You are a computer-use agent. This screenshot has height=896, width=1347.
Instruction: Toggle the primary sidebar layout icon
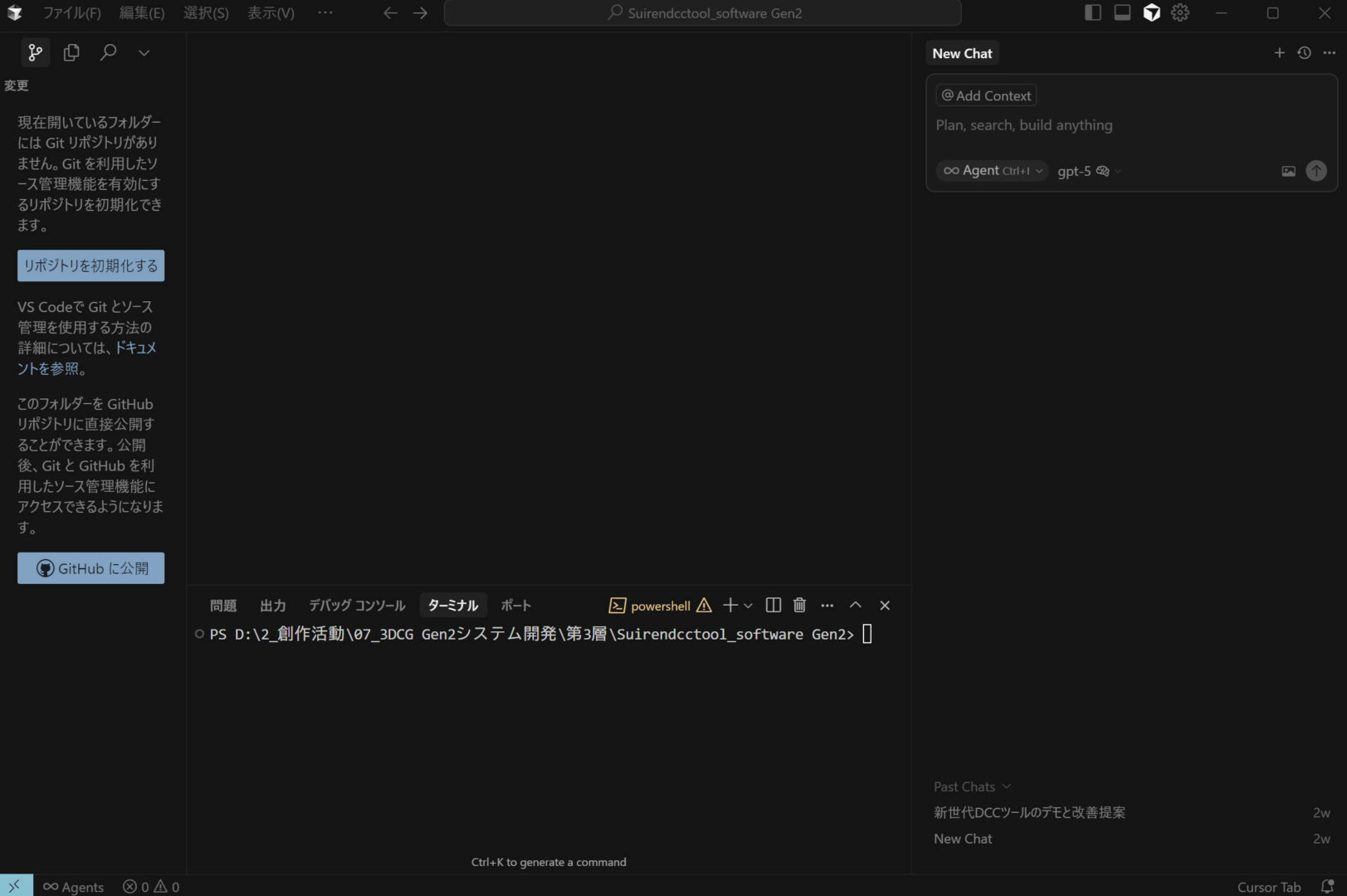pyautogui.click(x=1093, y=12)
